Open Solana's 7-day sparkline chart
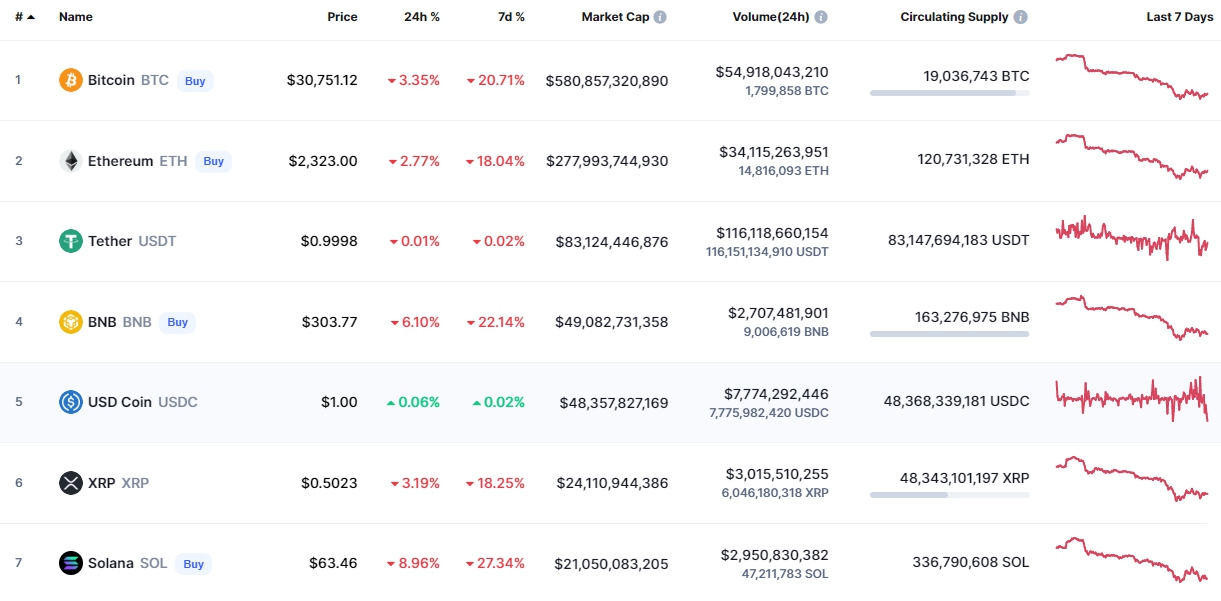Image resolution: width=1221 pixels, height=601 pixels. pyautogui.click(x=1132, y=560)
